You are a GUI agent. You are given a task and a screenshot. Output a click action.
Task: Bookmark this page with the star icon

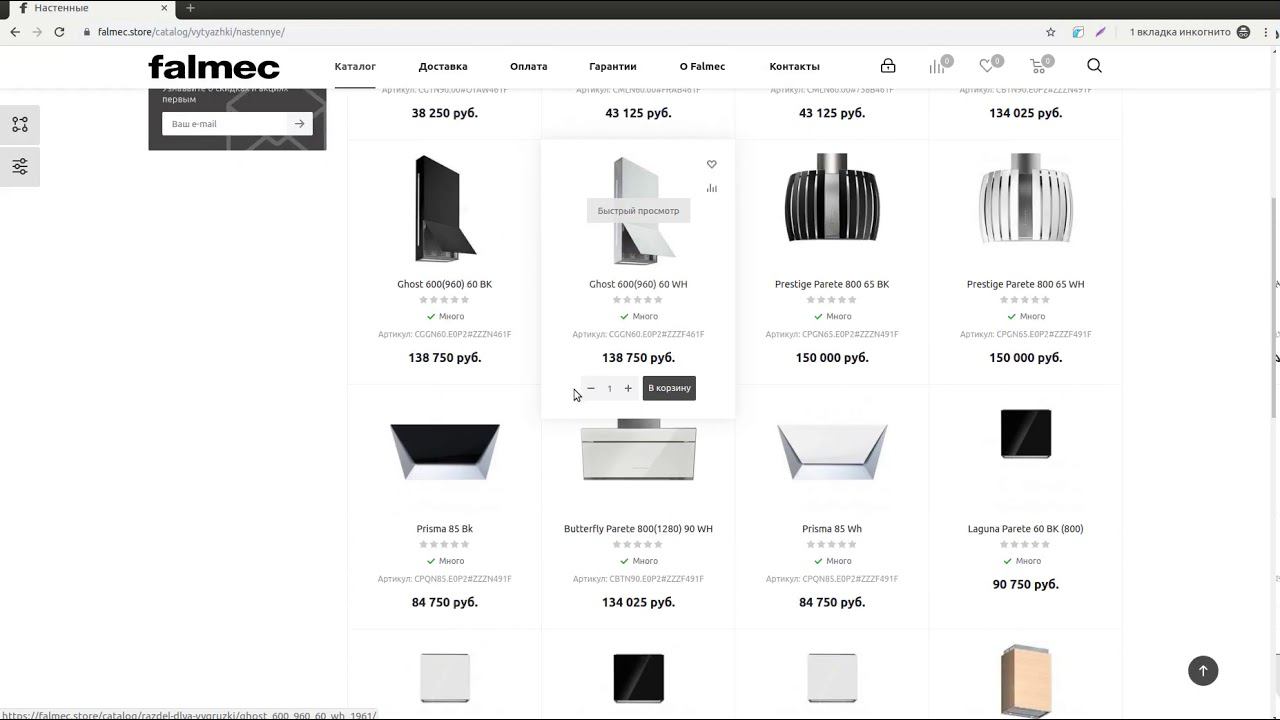[1050, 32]
